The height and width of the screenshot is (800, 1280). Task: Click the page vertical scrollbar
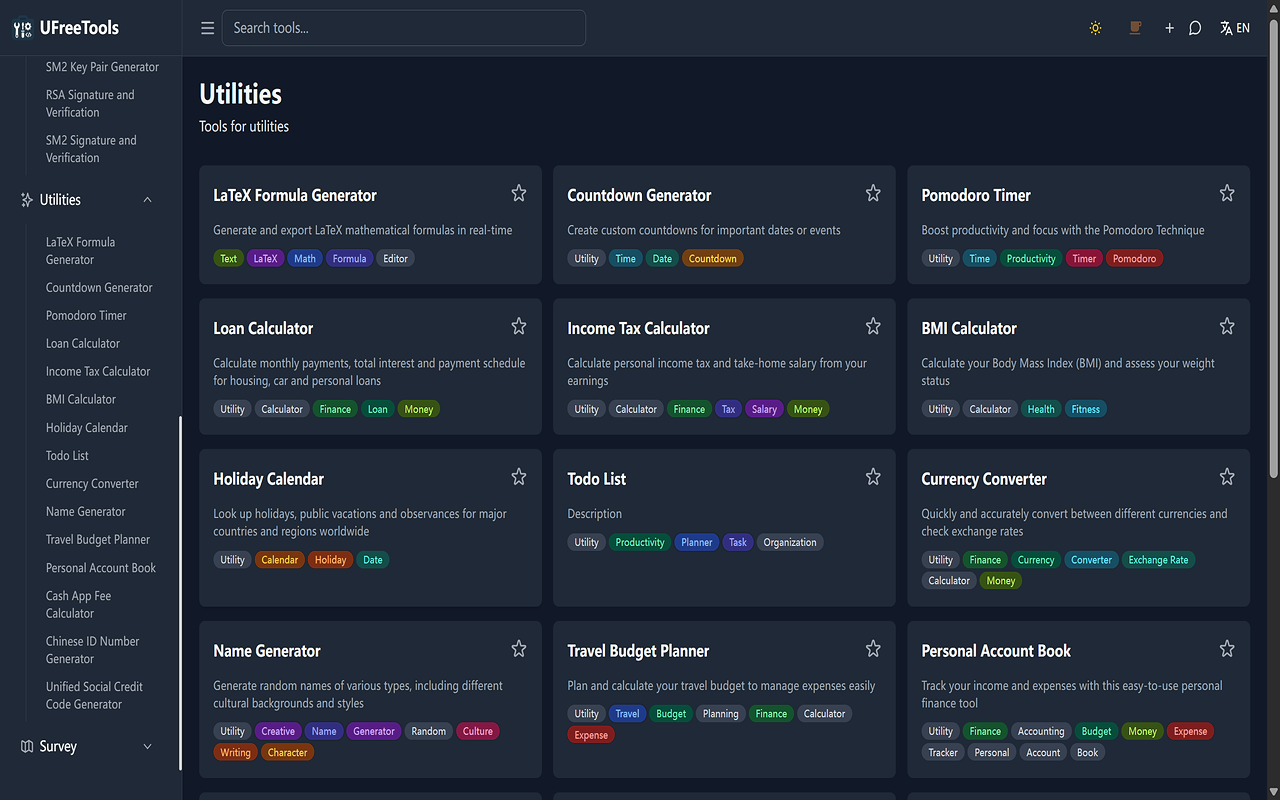[1273, 250]
